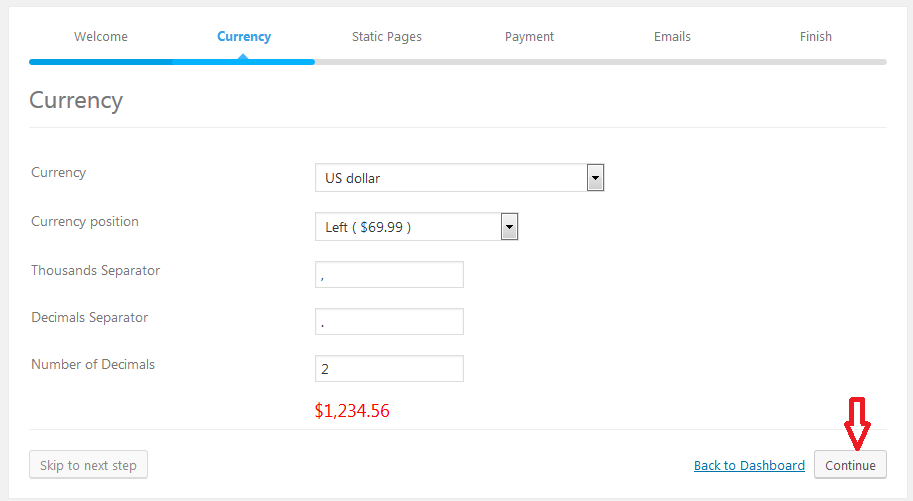Click the Skip to next step button

tap(89, 465)
